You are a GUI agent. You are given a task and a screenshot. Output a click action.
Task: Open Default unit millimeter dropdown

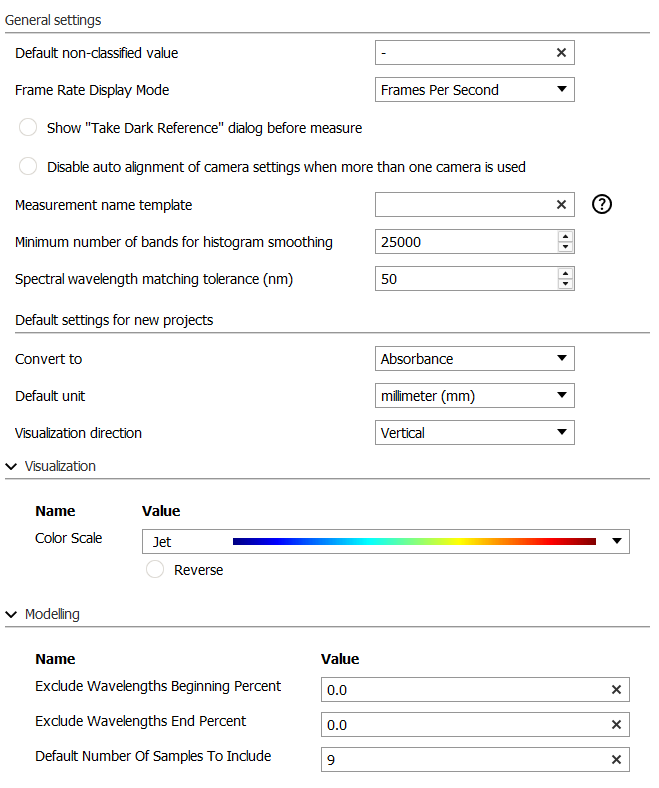[x=474, y=396]
